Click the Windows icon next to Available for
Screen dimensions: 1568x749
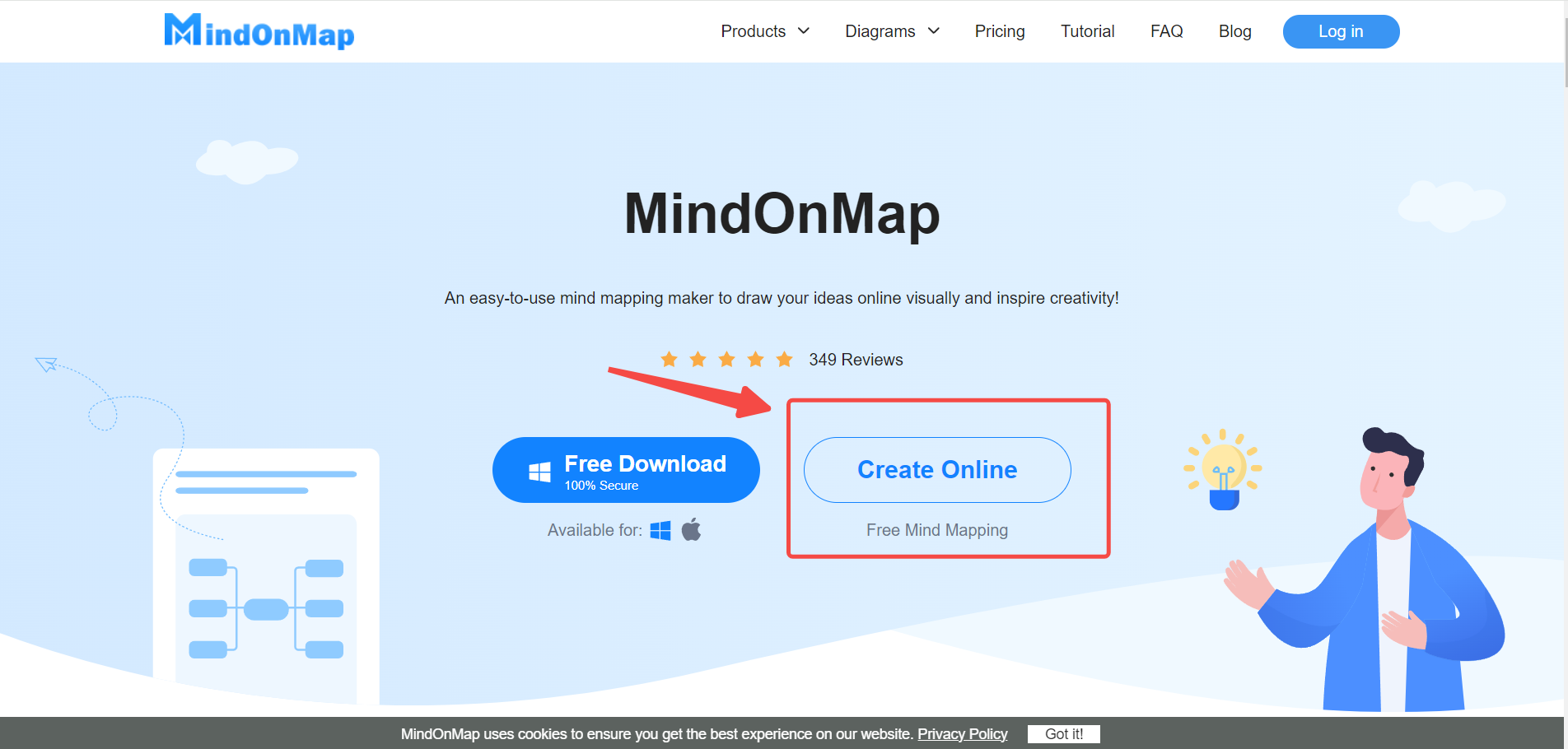point(660,531)
